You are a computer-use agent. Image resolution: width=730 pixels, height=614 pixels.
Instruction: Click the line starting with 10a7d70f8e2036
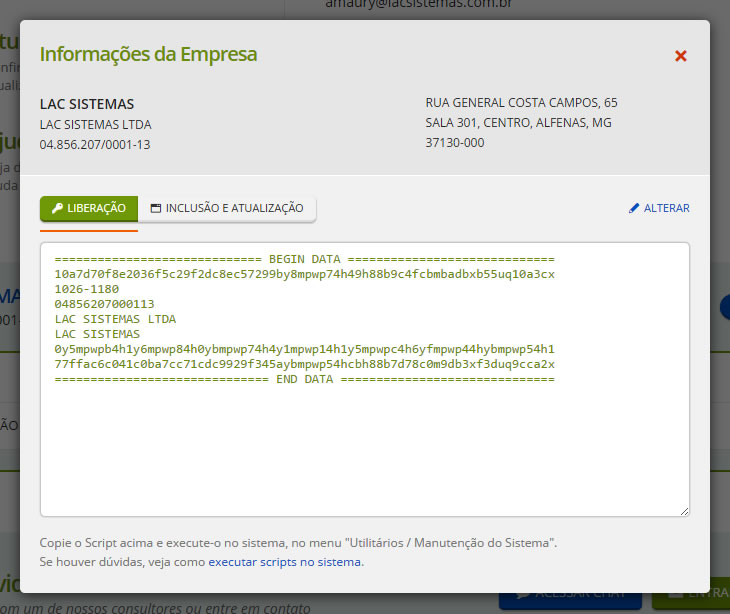point(304,274)
